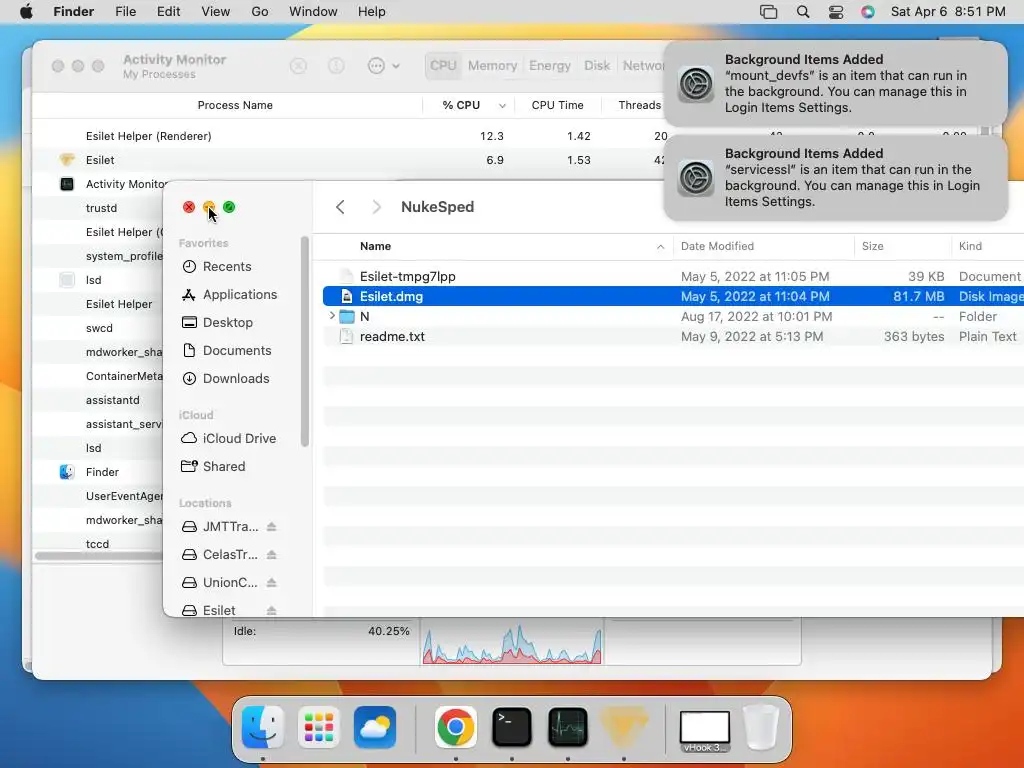The width and height of the screenshot is (1024, 768).
Task: Go back in the Finder window
Action: 340,207
